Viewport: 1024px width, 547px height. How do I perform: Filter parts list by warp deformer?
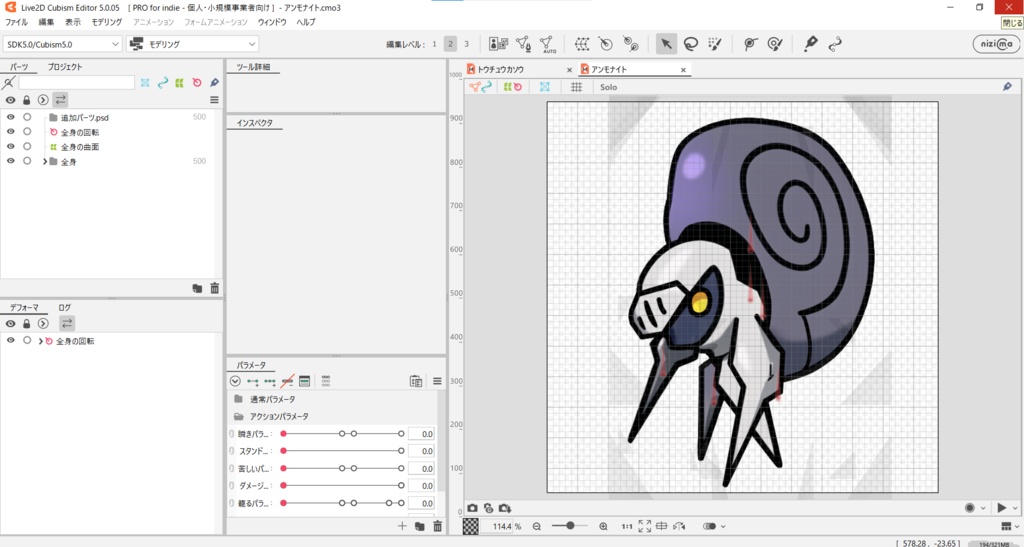point(179,83)
